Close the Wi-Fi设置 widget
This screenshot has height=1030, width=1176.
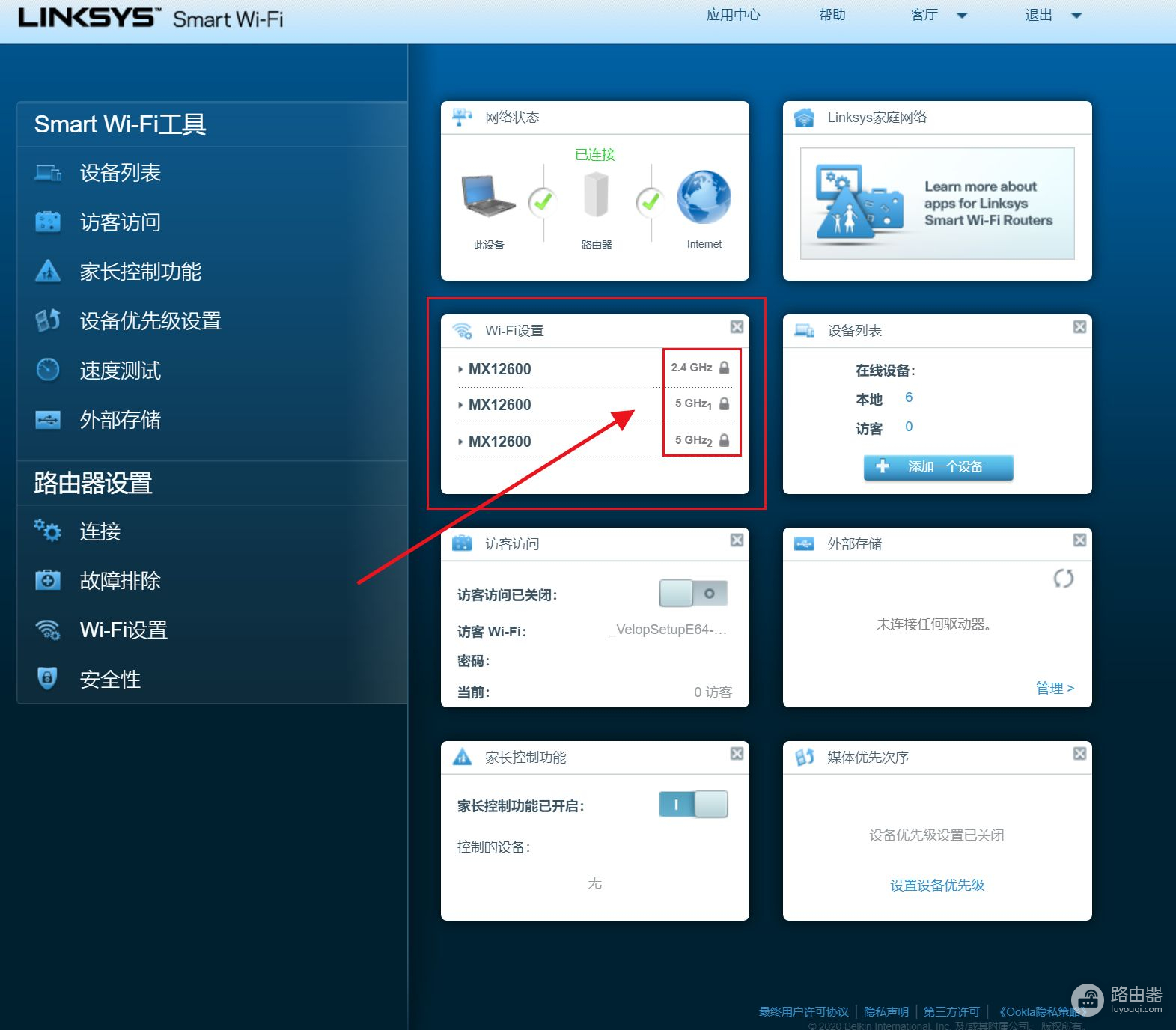tap(737, 327)
